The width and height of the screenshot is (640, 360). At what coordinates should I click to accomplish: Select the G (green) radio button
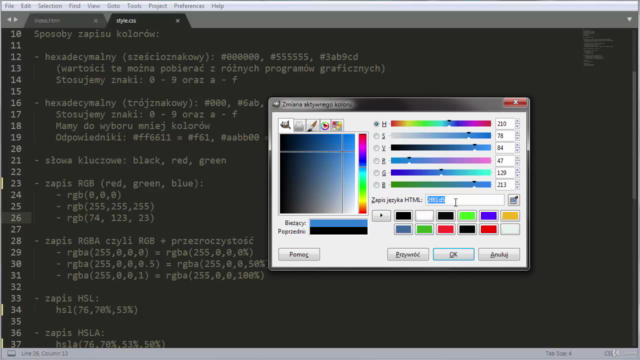pos(376,173)
